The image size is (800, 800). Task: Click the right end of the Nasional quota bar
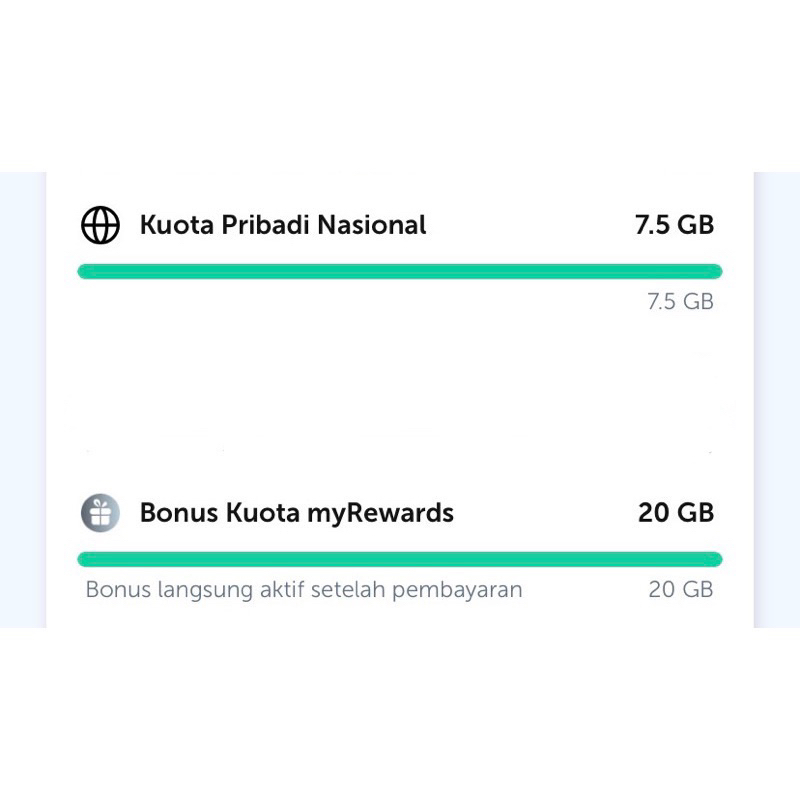tap(714, 271)
